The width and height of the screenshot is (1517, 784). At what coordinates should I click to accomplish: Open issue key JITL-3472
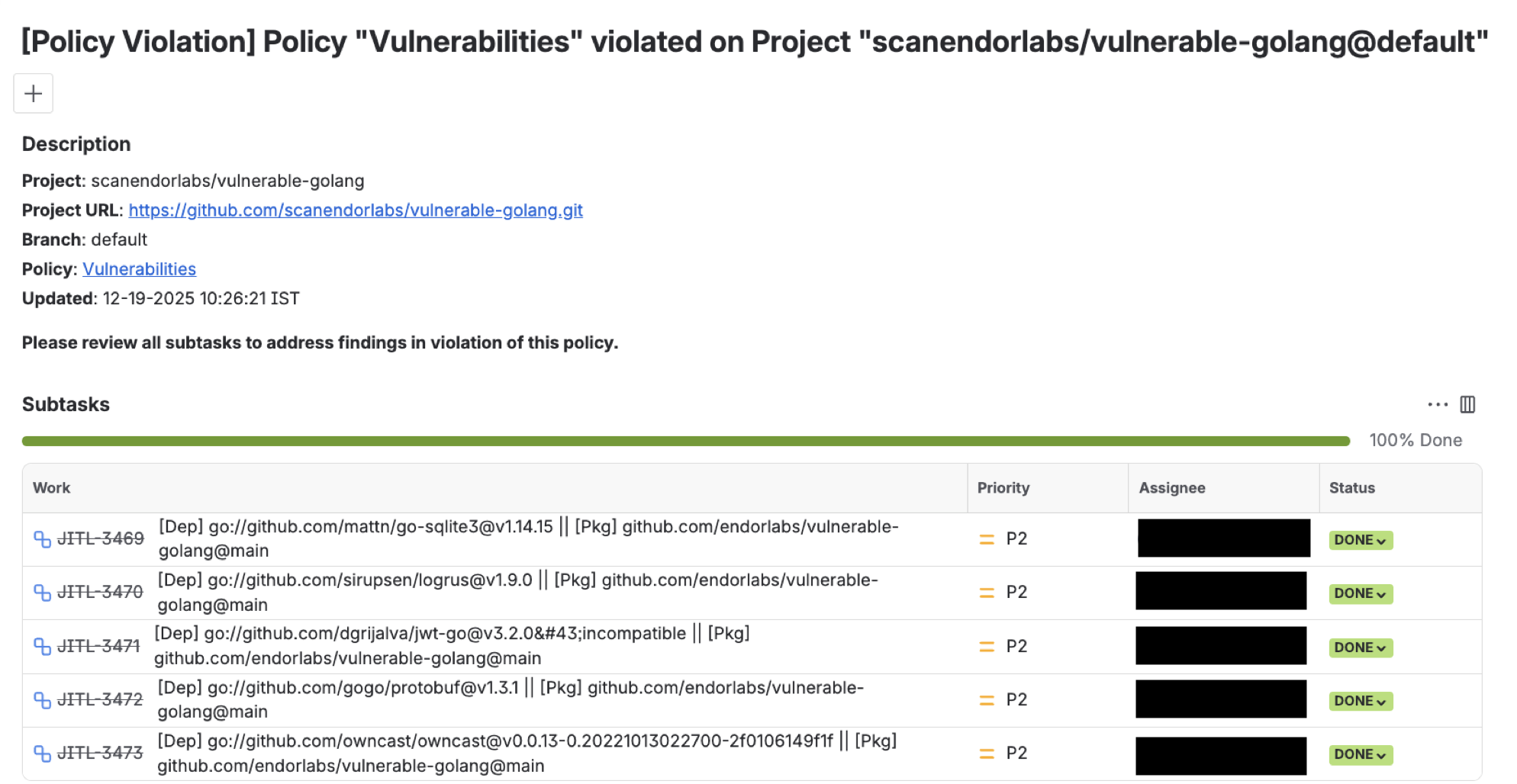pos(100,699)
